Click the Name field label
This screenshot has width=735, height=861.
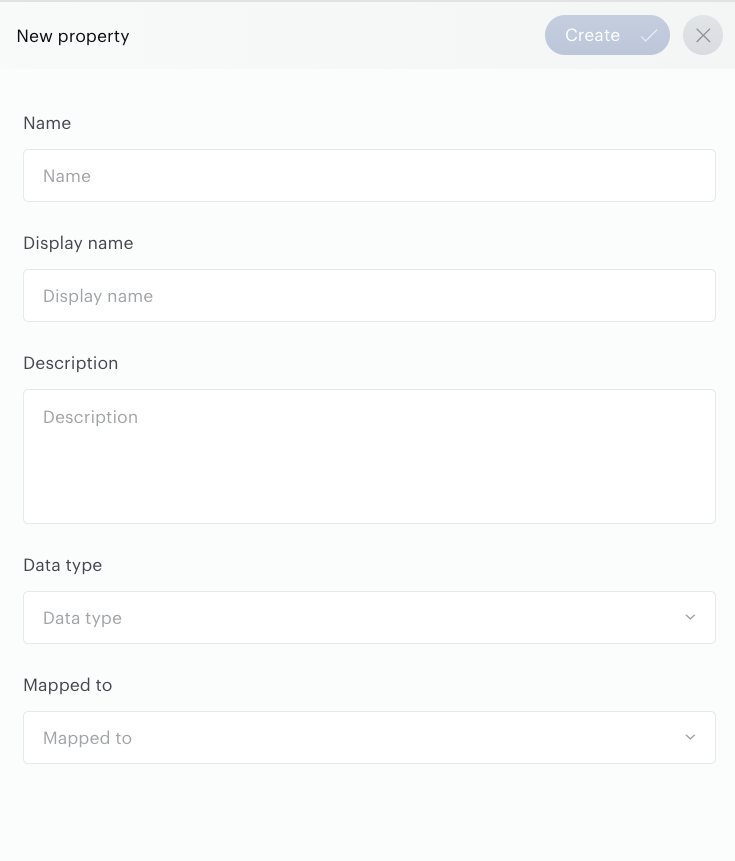[47, 123]
